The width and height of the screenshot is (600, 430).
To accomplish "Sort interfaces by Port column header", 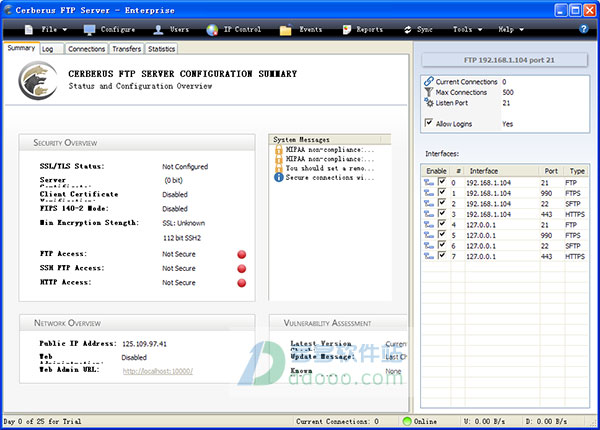I will tap(551, 171).
